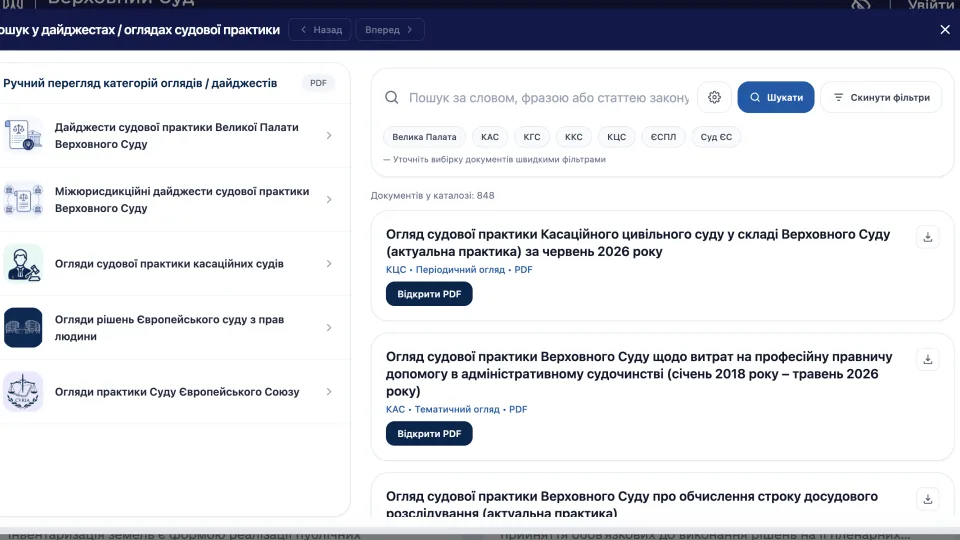Toggle the КАС quick filter chip

490,137
